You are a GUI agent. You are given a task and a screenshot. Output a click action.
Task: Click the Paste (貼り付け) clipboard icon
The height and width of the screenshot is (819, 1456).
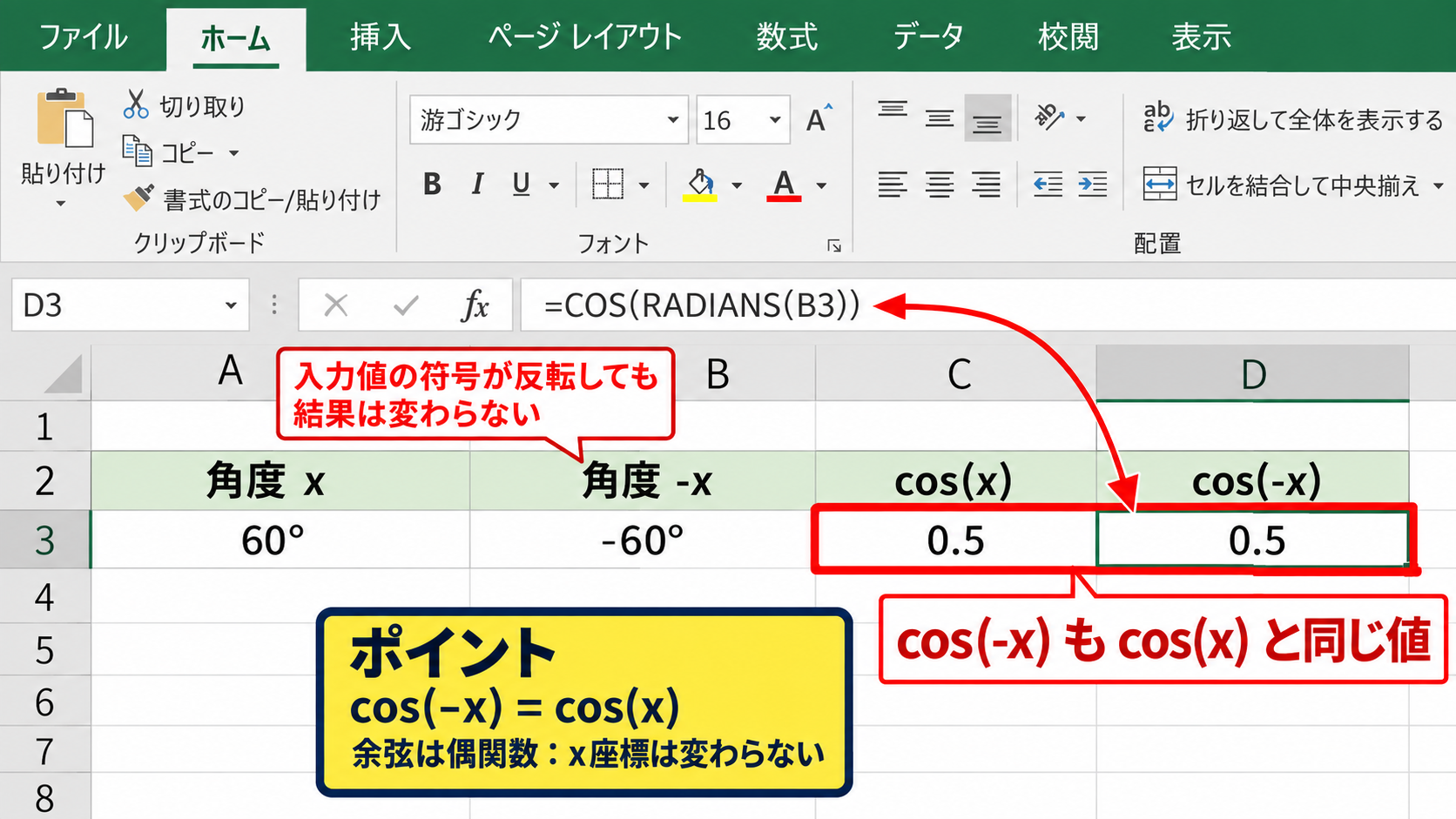point(64,118)
